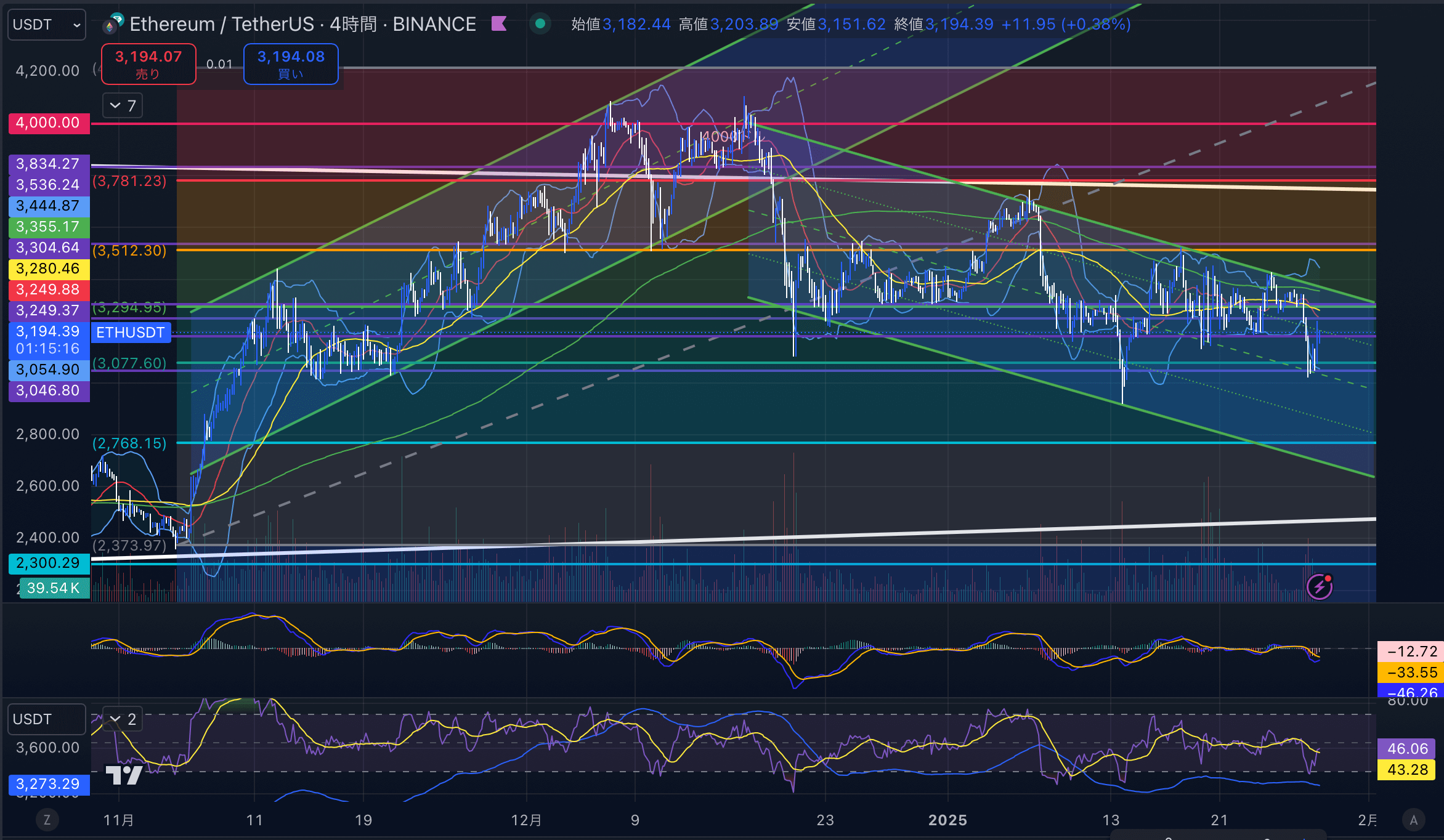Open the USDT dropdown in the bottom pane
The width and height of the screenshot is (1444, 840).
tap(46, 719)
